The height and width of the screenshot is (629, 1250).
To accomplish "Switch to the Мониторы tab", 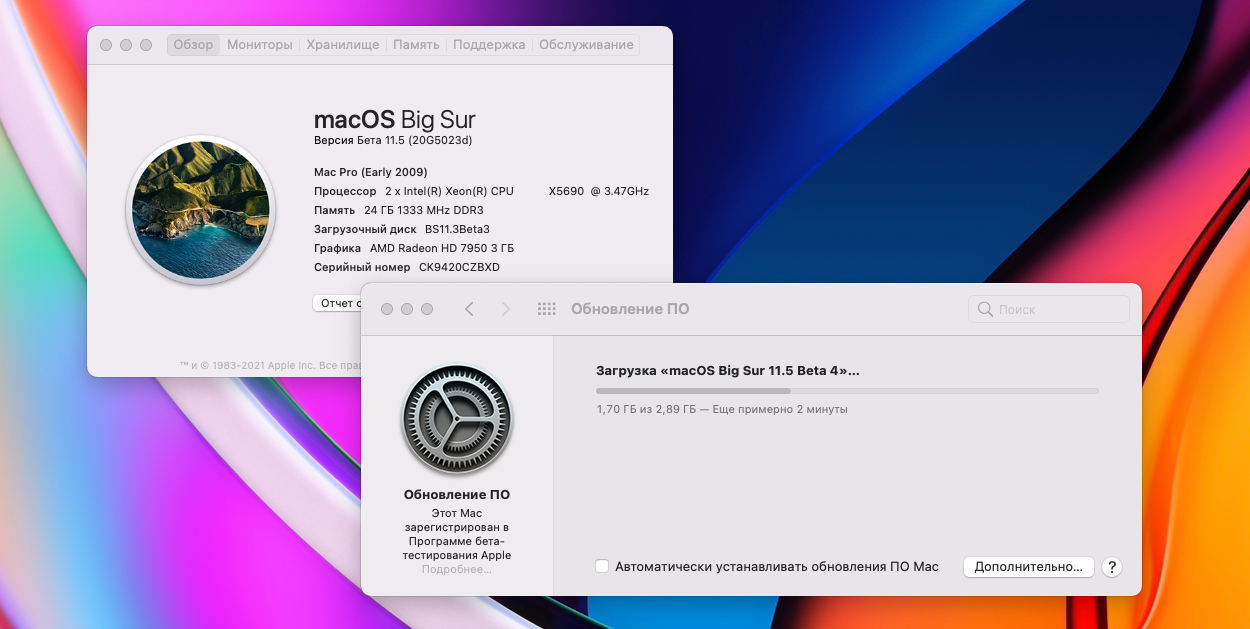I will 260,45.
